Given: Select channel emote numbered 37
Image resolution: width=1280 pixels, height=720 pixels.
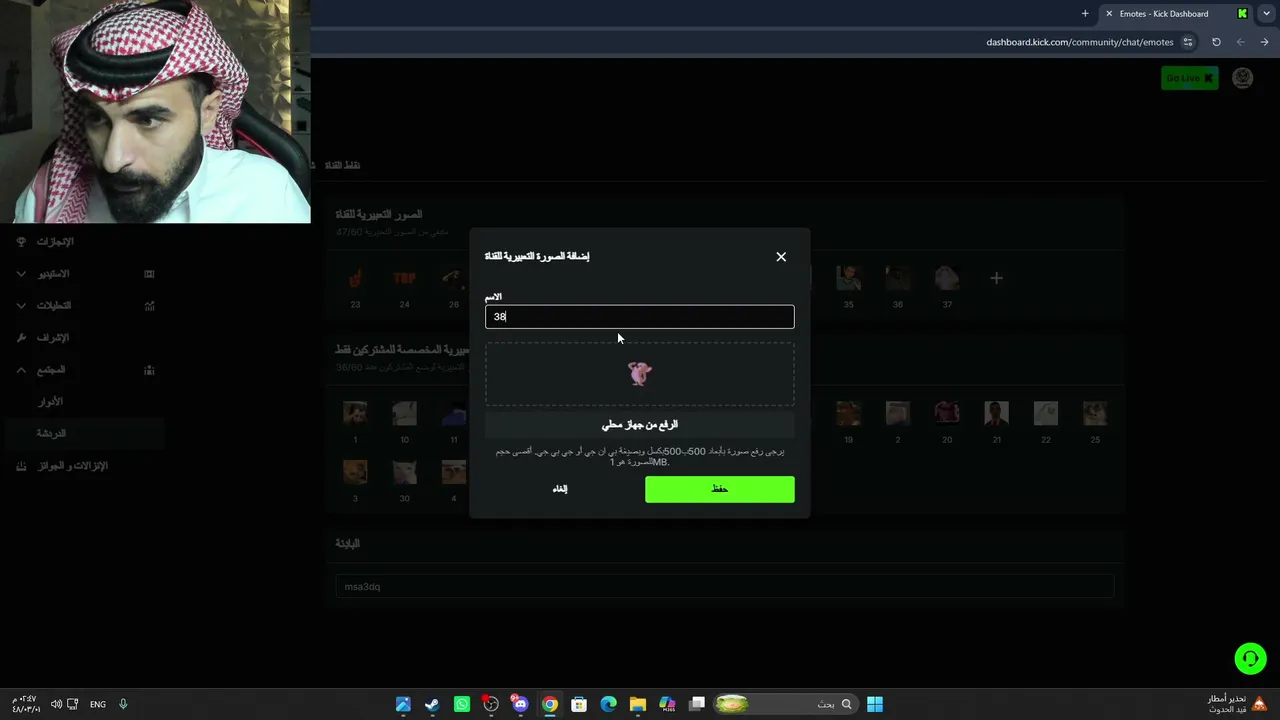Looking at the screenshot, I should pos(947,278).
